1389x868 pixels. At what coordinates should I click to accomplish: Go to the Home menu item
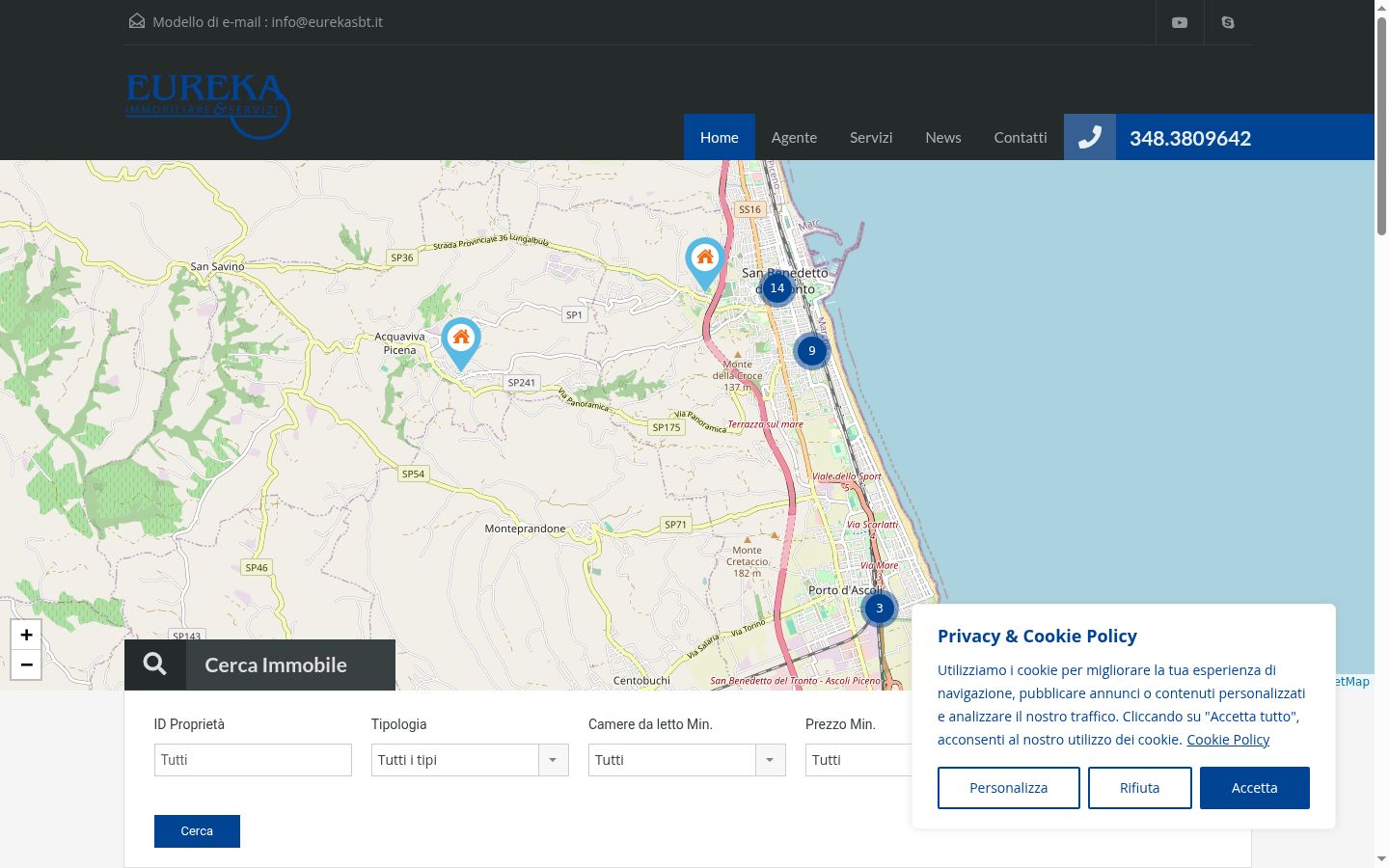pyautogui.click(x=720, y=137)
